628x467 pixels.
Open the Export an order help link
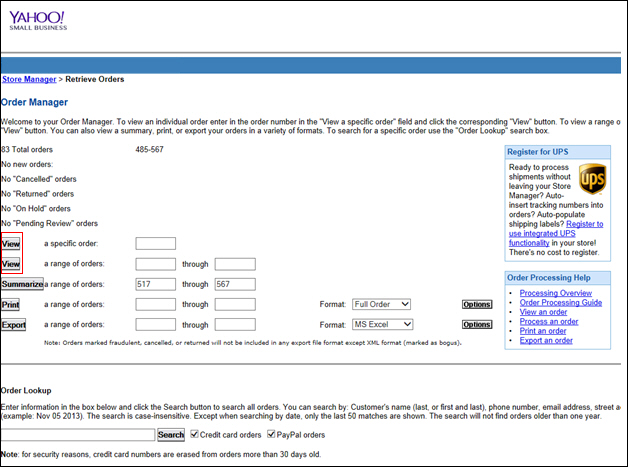(x=546, y=341)
